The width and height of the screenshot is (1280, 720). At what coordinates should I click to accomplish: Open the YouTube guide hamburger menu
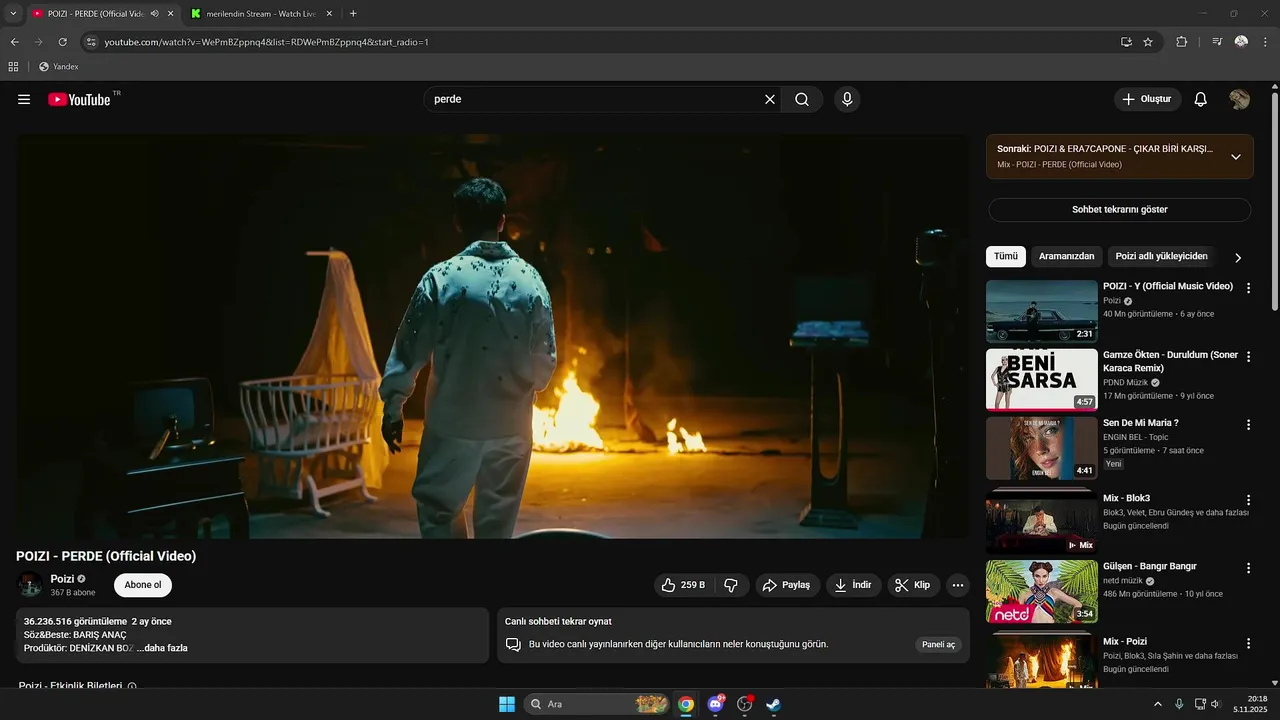click(x=24, y=99)
